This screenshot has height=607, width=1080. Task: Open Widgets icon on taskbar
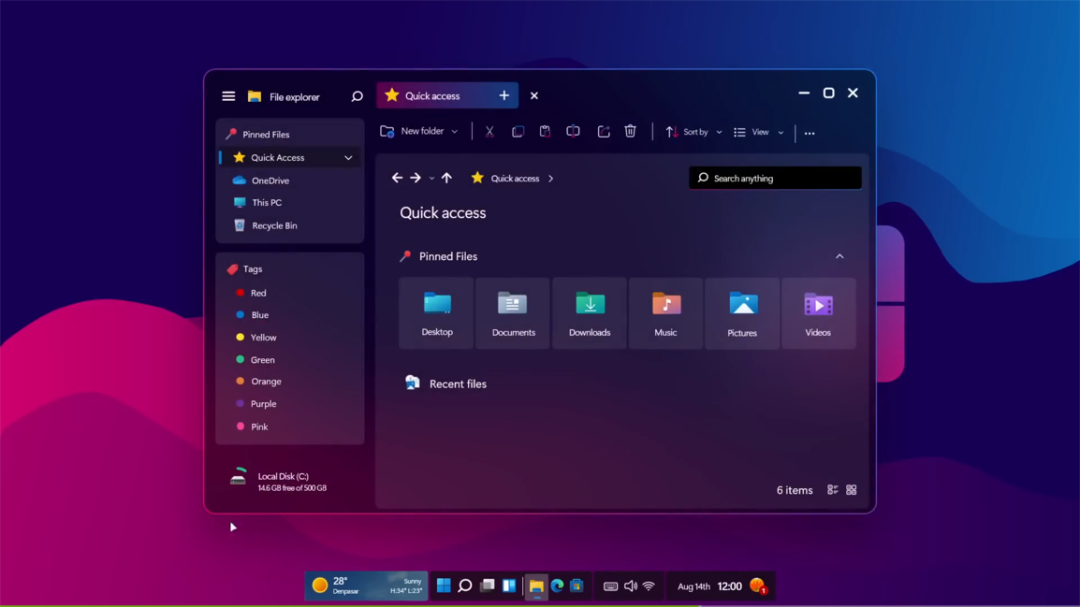tap(509, 586)
